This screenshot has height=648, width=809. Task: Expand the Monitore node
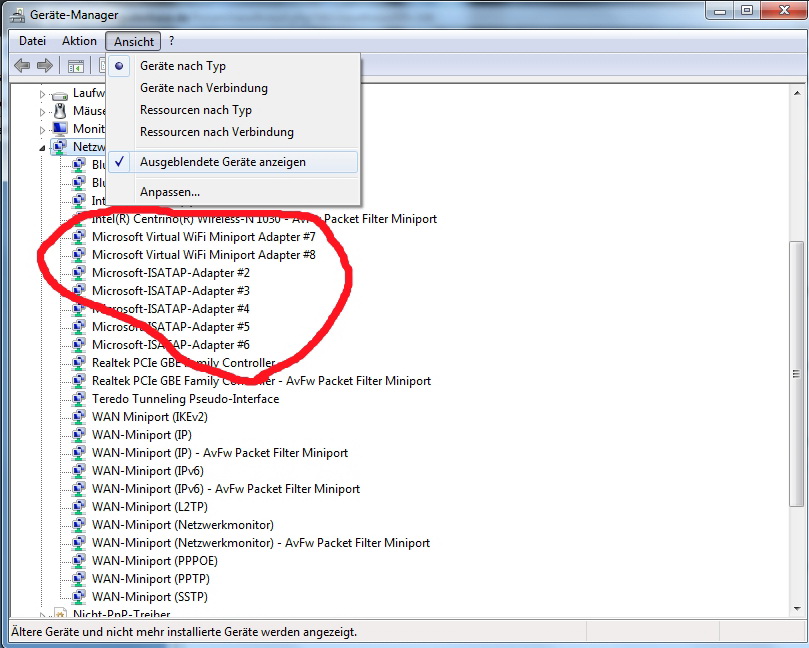[x=43, y=129]
